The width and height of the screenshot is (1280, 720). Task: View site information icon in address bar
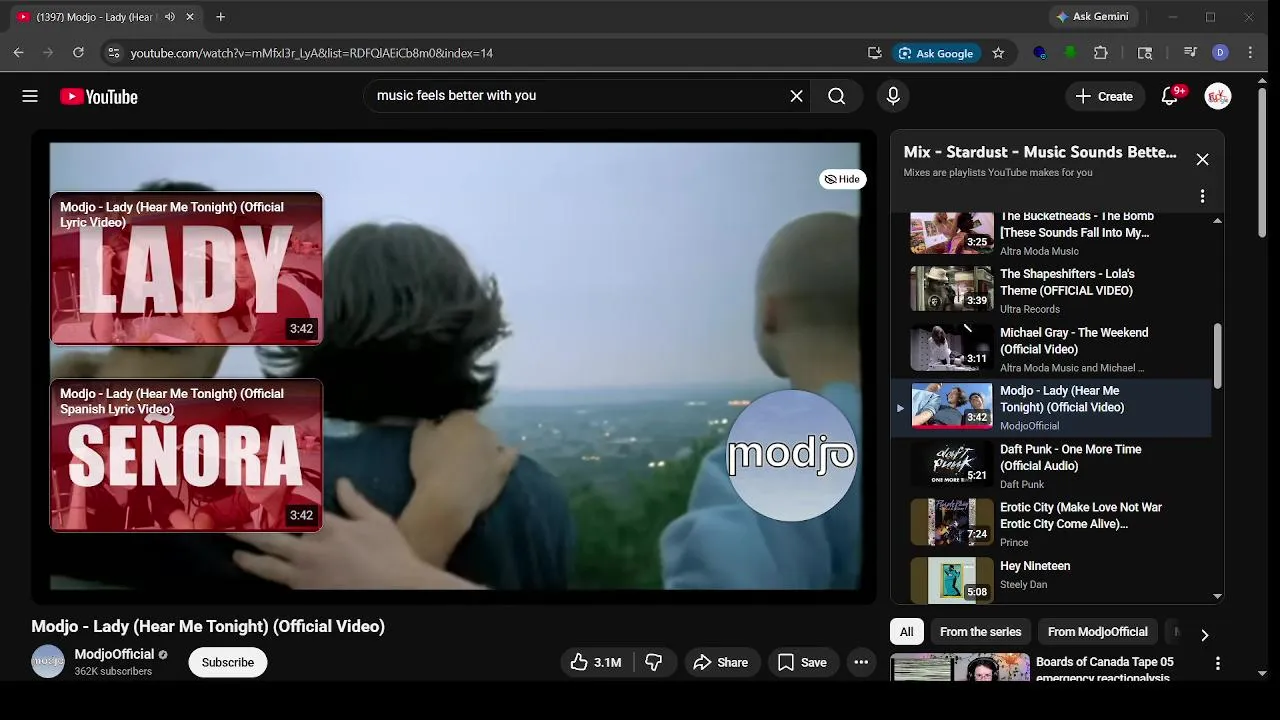click(113, 53)
